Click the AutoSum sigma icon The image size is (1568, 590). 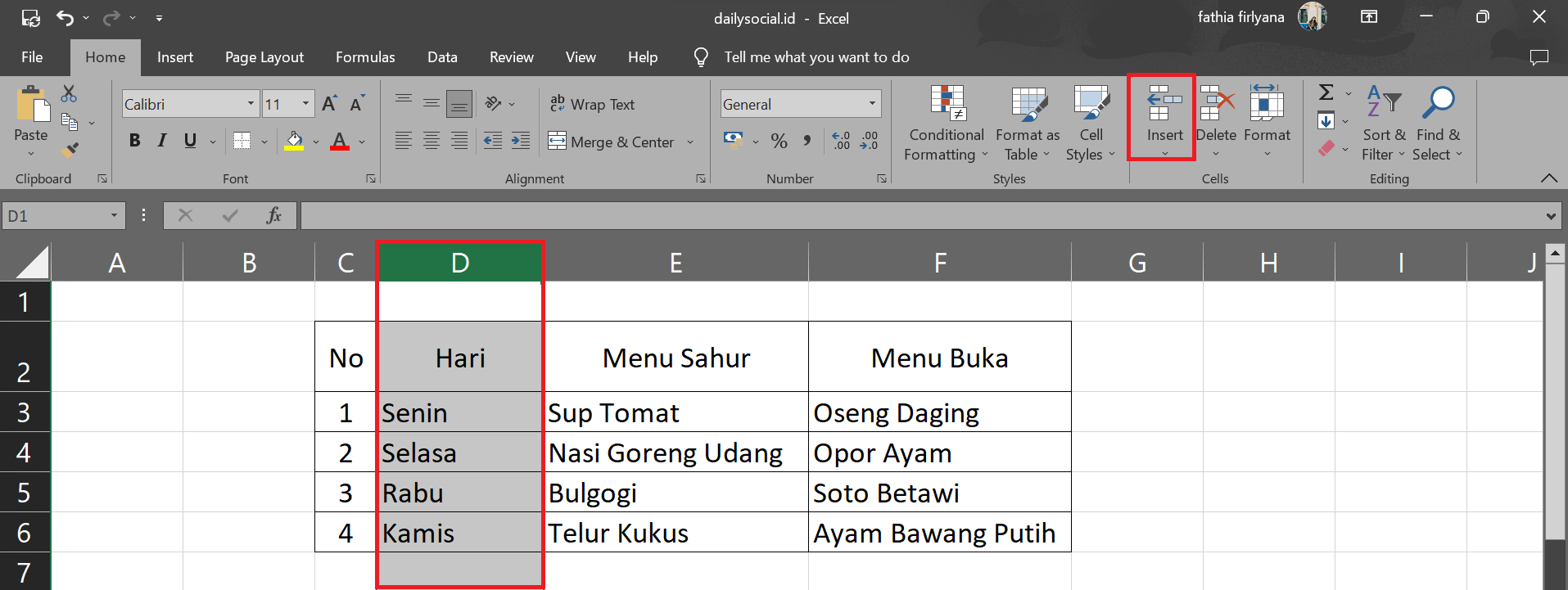coord(1326,92)
